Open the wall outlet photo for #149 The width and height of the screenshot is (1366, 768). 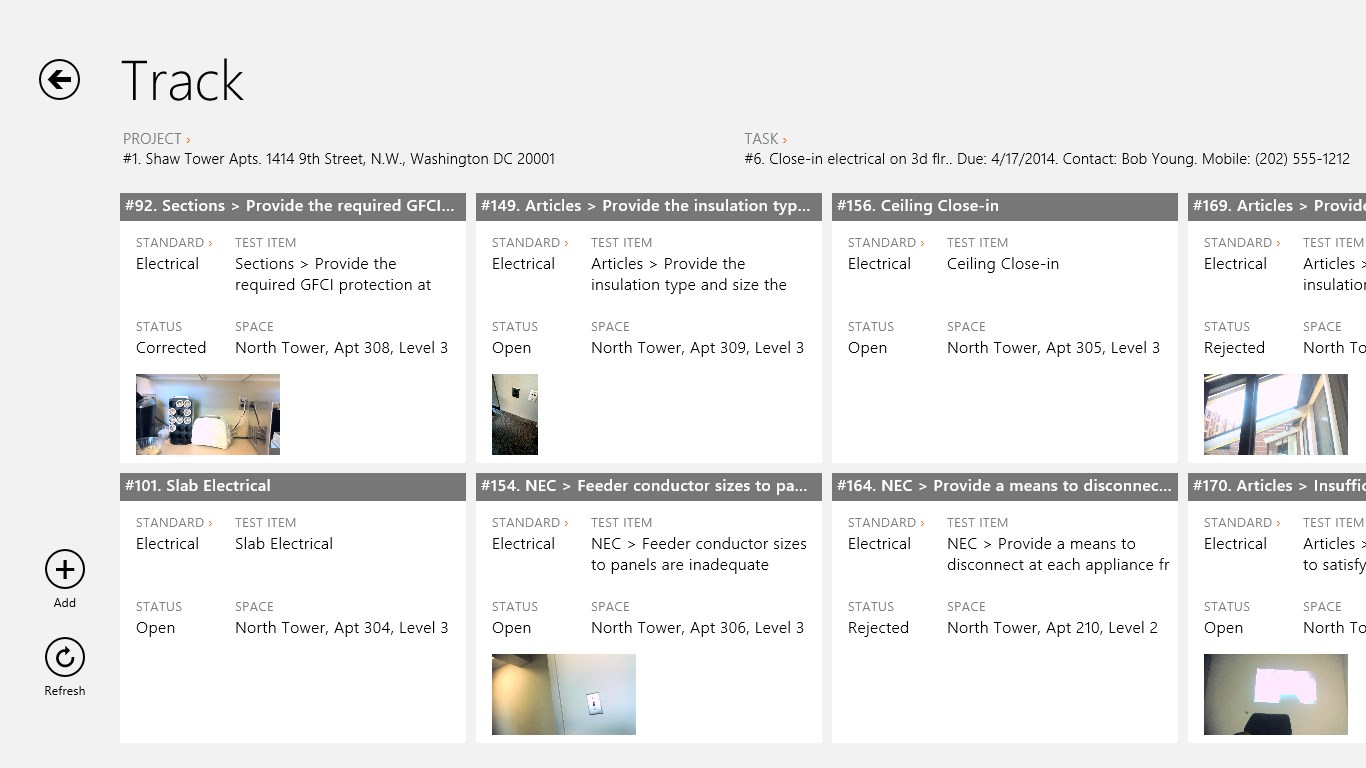point(515,414)
